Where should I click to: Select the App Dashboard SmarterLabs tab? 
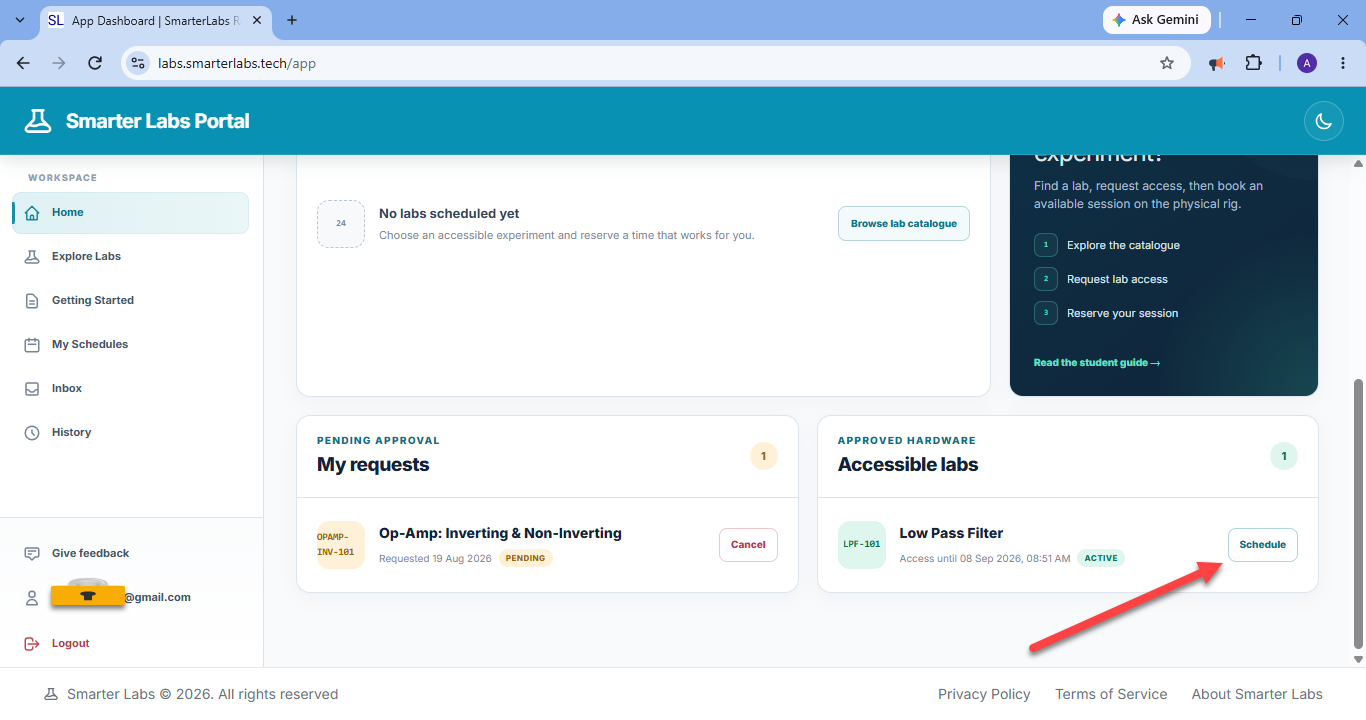tap(157, 21)
